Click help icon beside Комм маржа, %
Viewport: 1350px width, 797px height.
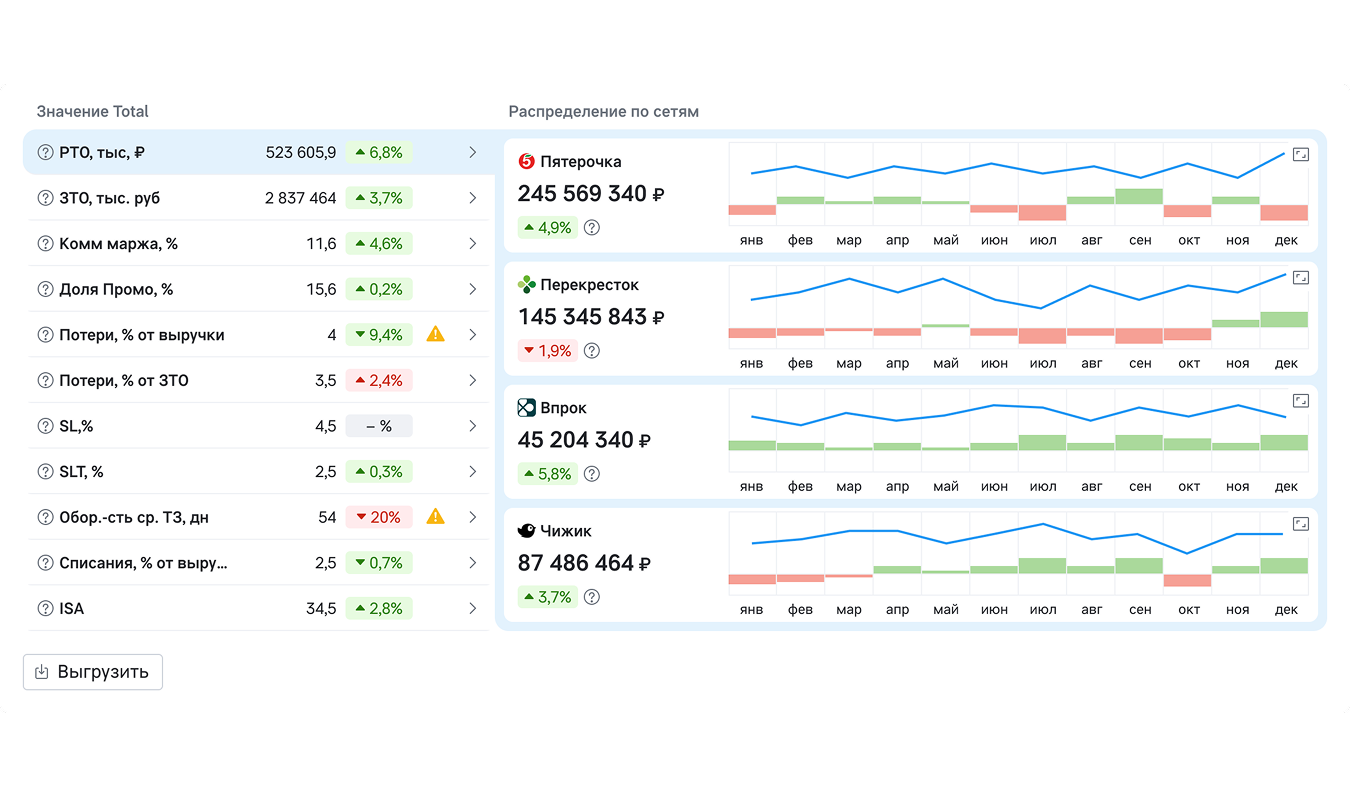click(45, 244)
